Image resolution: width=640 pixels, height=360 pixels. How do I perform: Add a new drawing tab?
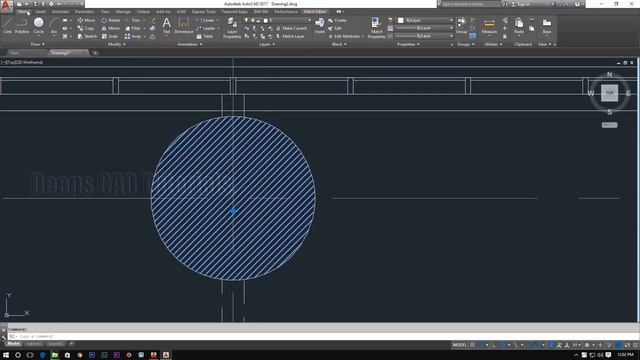point(95,53)
